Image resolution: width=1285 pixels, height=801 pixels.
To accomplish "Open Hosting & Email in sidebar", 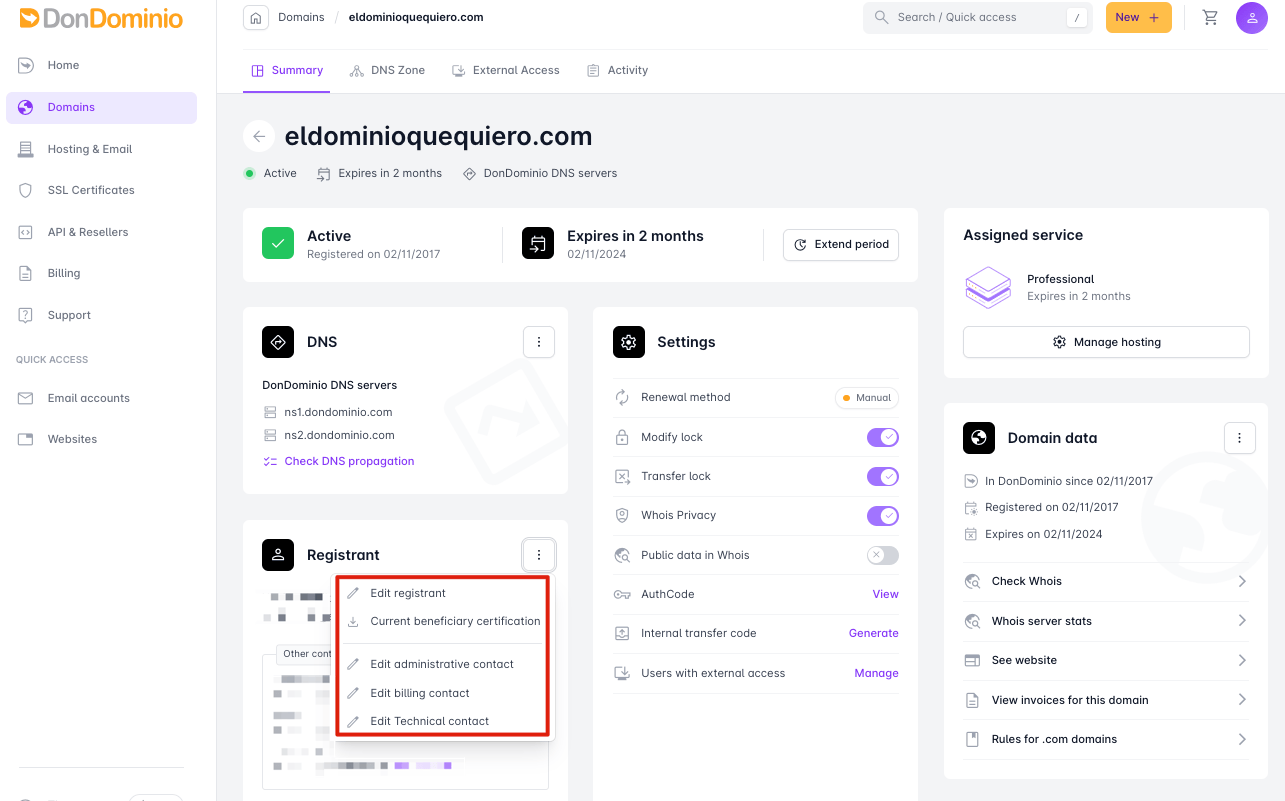I will click(101, 149).
